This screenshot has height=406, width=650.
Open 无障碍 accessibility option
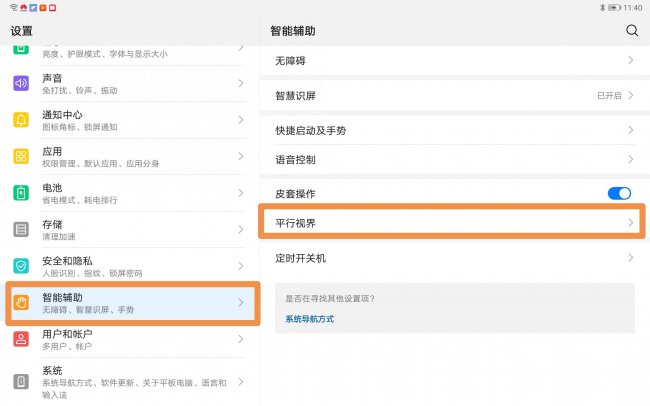click(455, 61)
